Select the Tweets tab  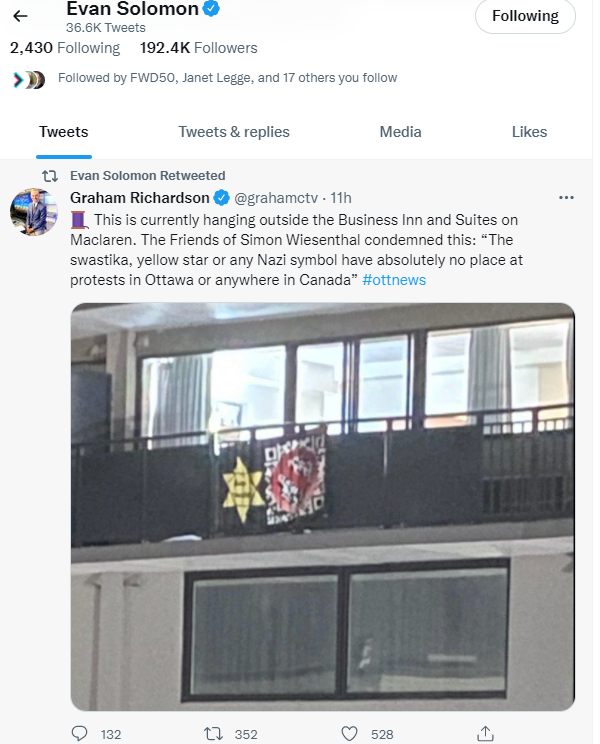64,132
